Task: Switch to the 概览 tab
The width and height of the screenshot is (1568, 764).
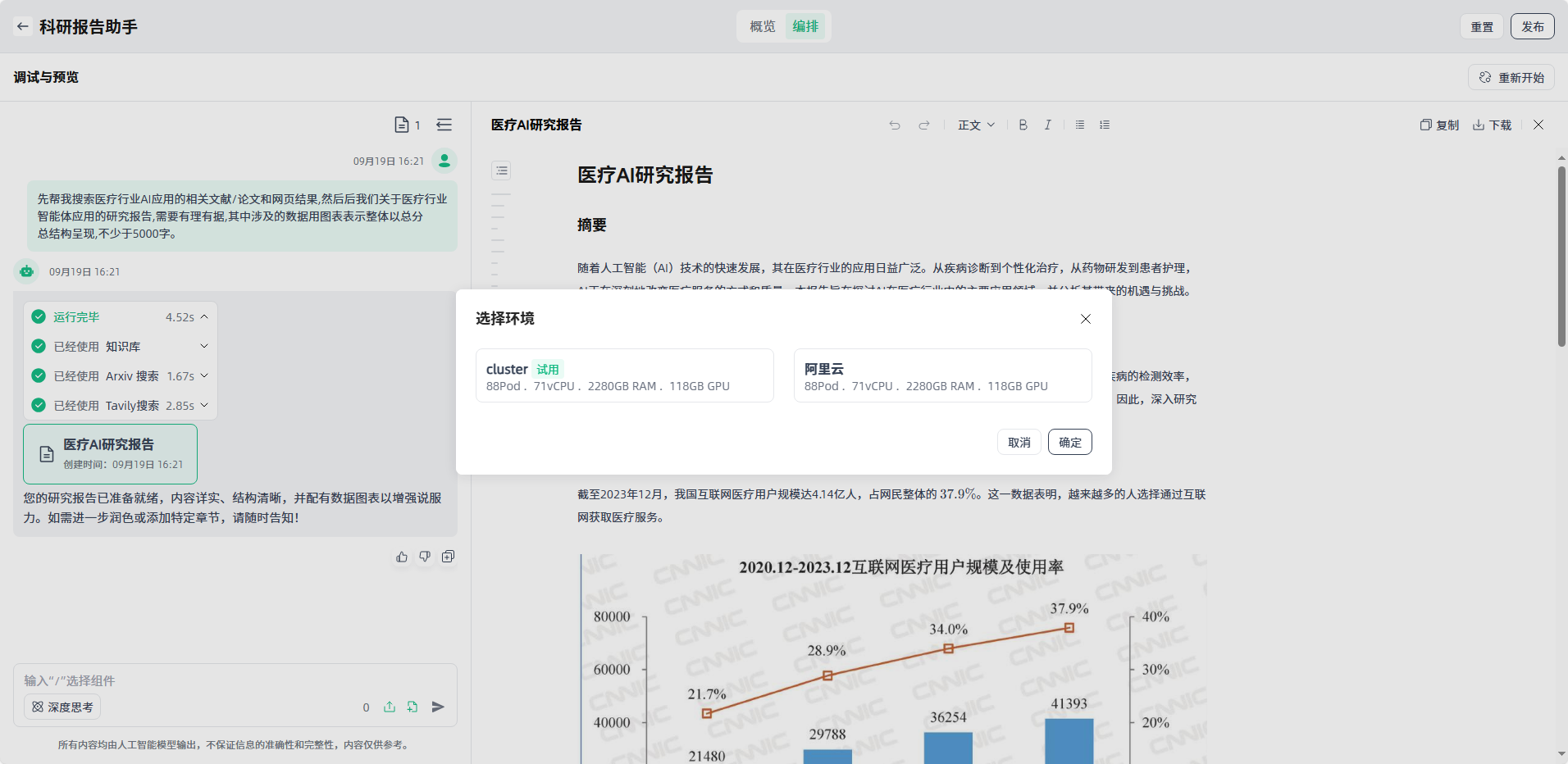Action: click(762, 26)
